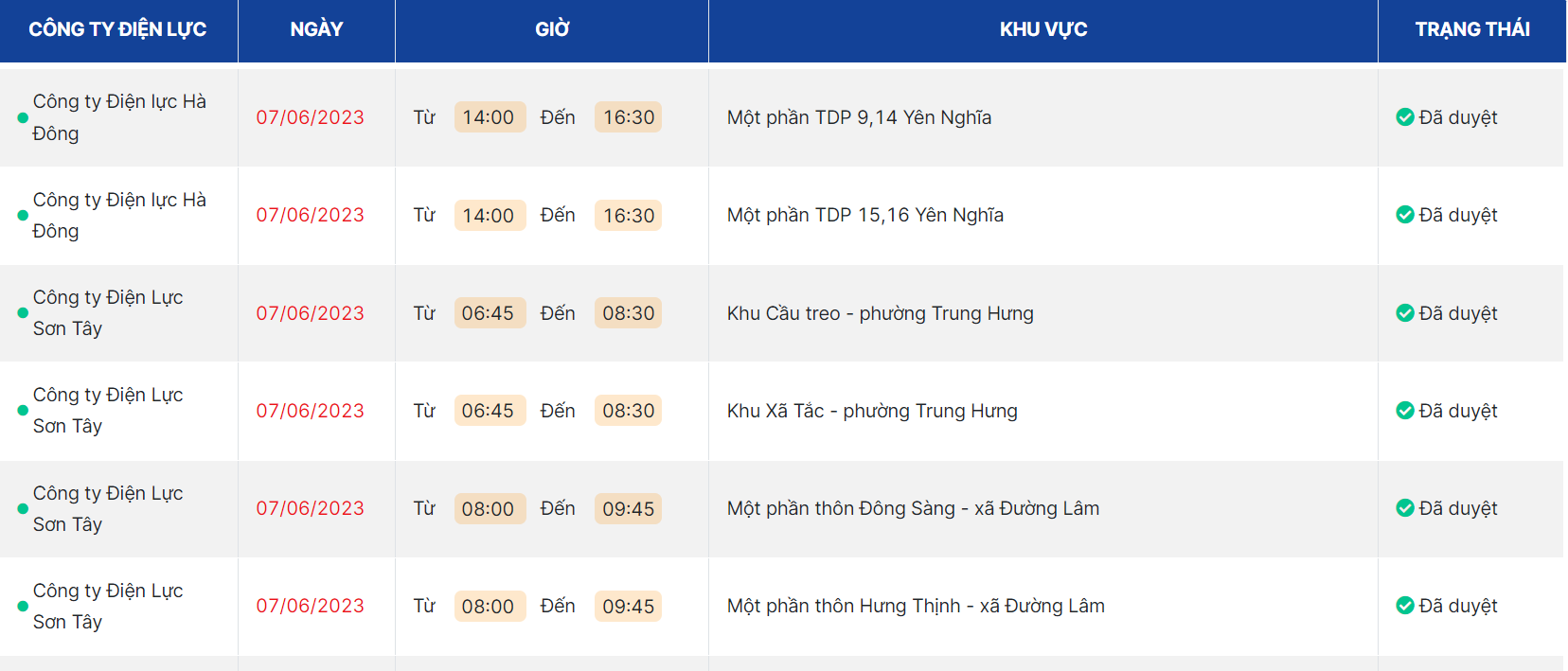
Task: Click the KHU VỰC column header
Action: [x=1042, y=29]
